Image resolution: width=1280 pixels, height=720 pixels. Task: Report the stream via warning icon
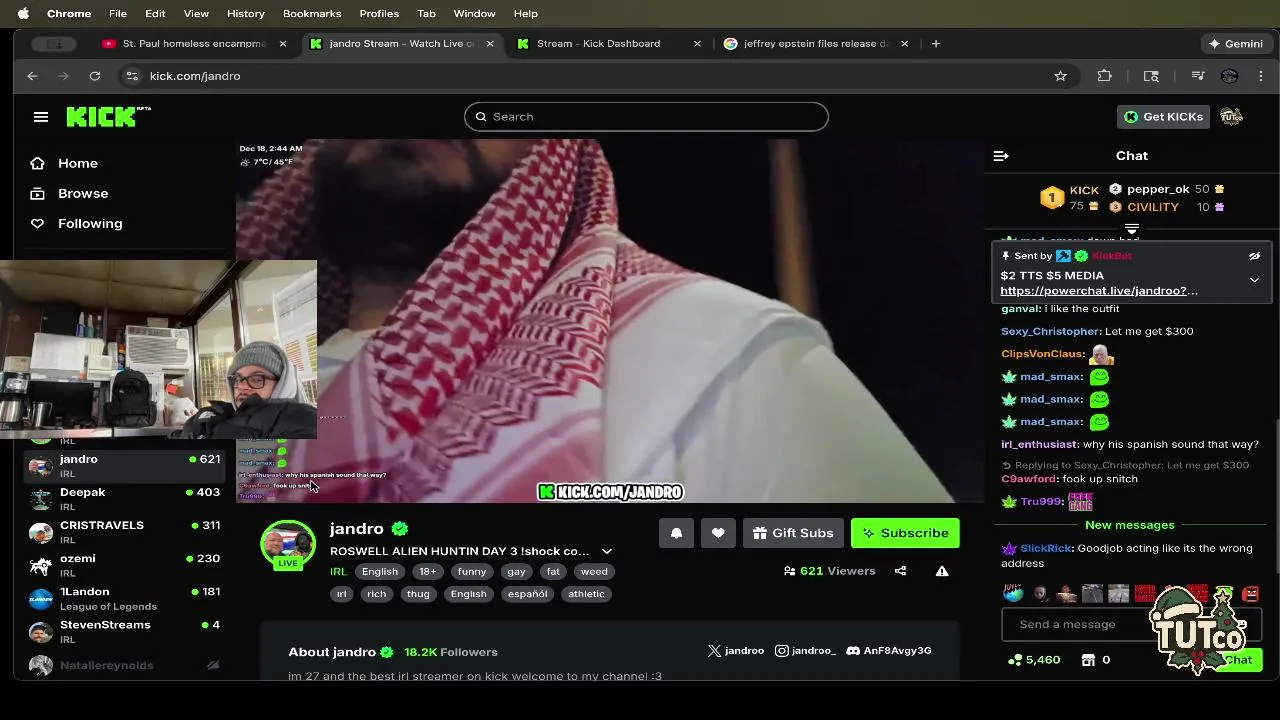(942, 571)
